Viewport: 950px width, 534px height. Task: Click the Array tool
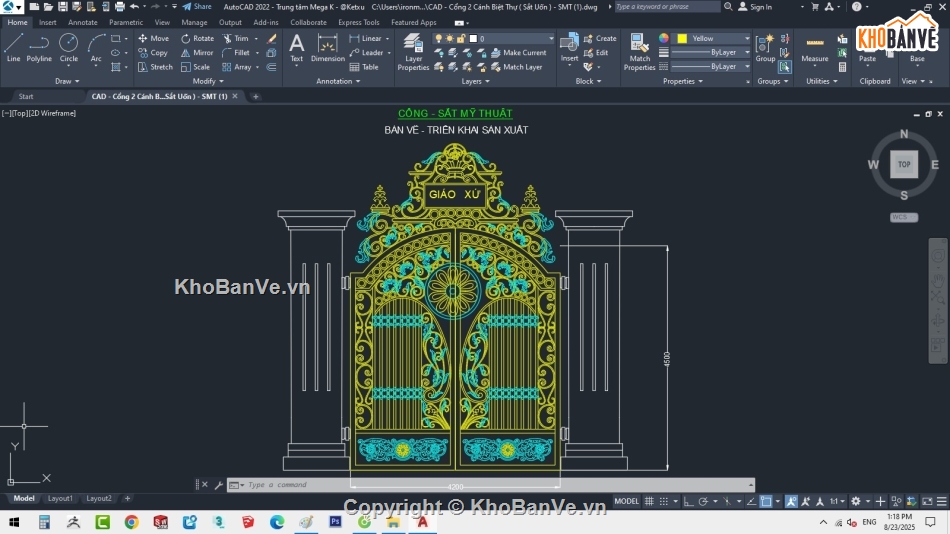pyautogui.click(x=237, y=67)
